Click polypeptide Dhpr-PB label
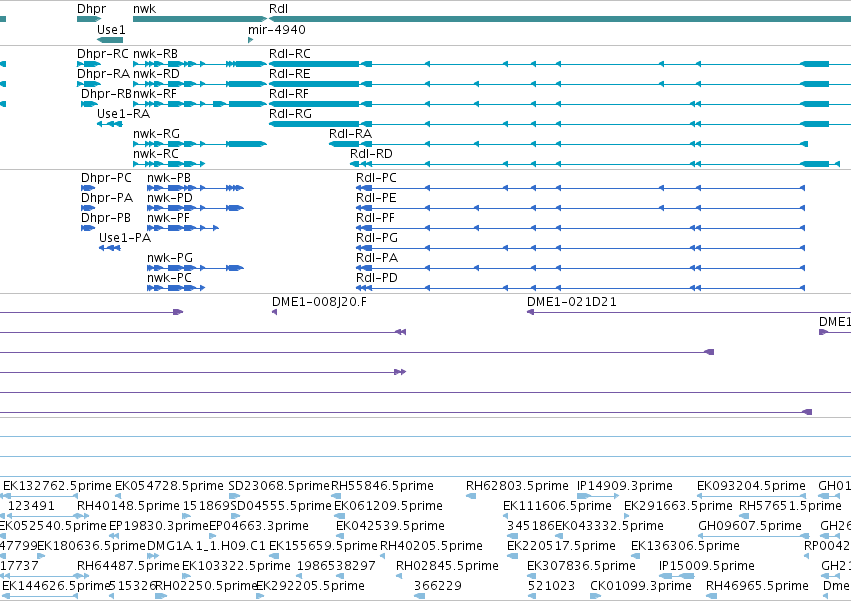This screenshot has width=851, height=601. tap(106, 218)
